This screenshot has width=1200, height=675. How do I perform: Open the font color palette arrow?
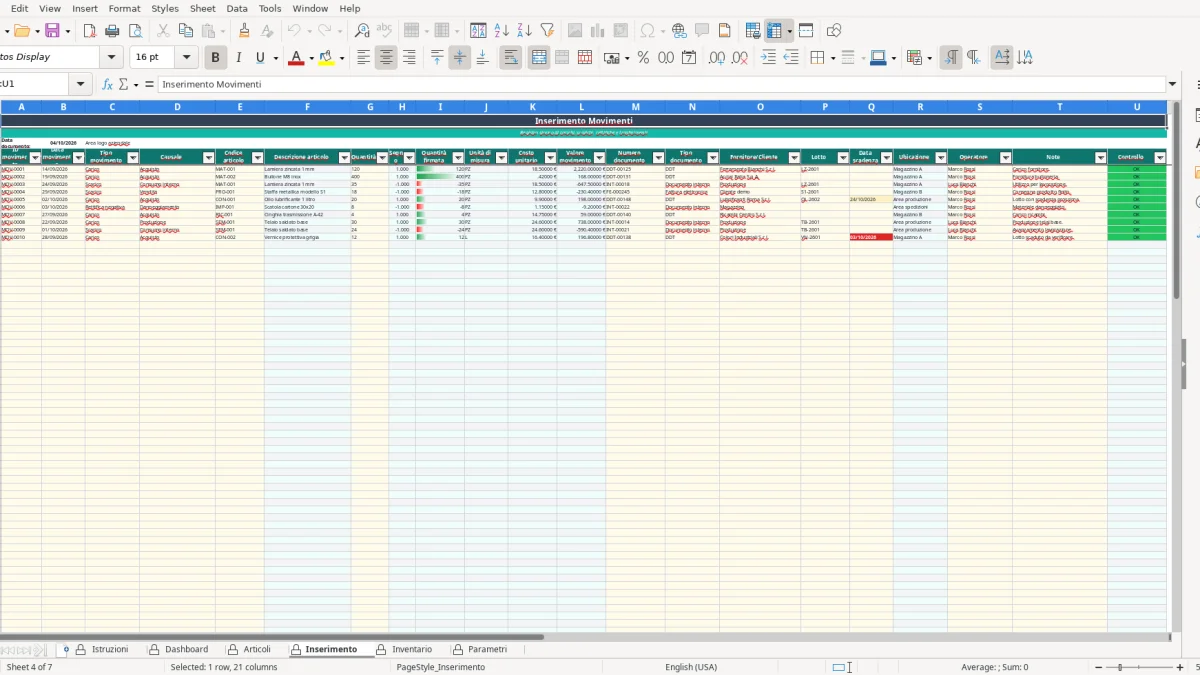[x=311, y=58]
